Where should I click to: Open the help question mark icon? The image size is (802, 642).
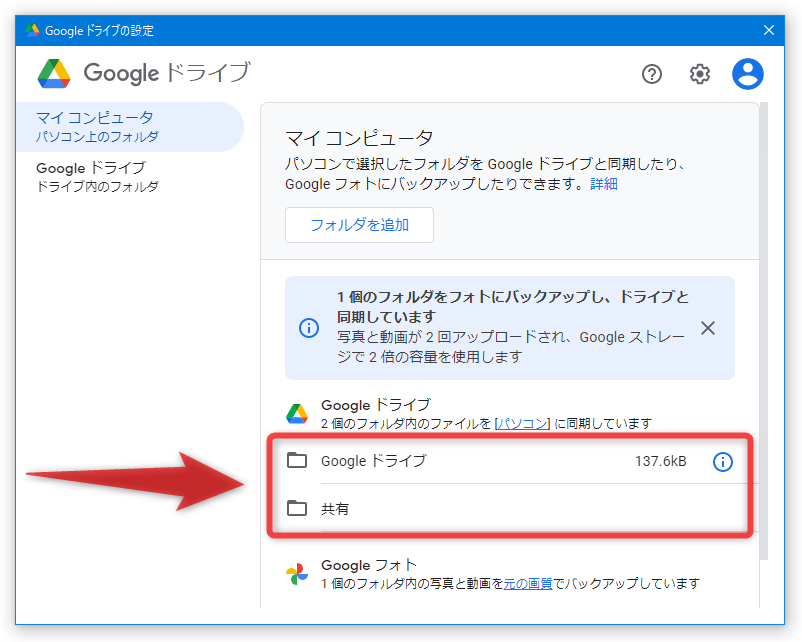(x=652, y=74)
